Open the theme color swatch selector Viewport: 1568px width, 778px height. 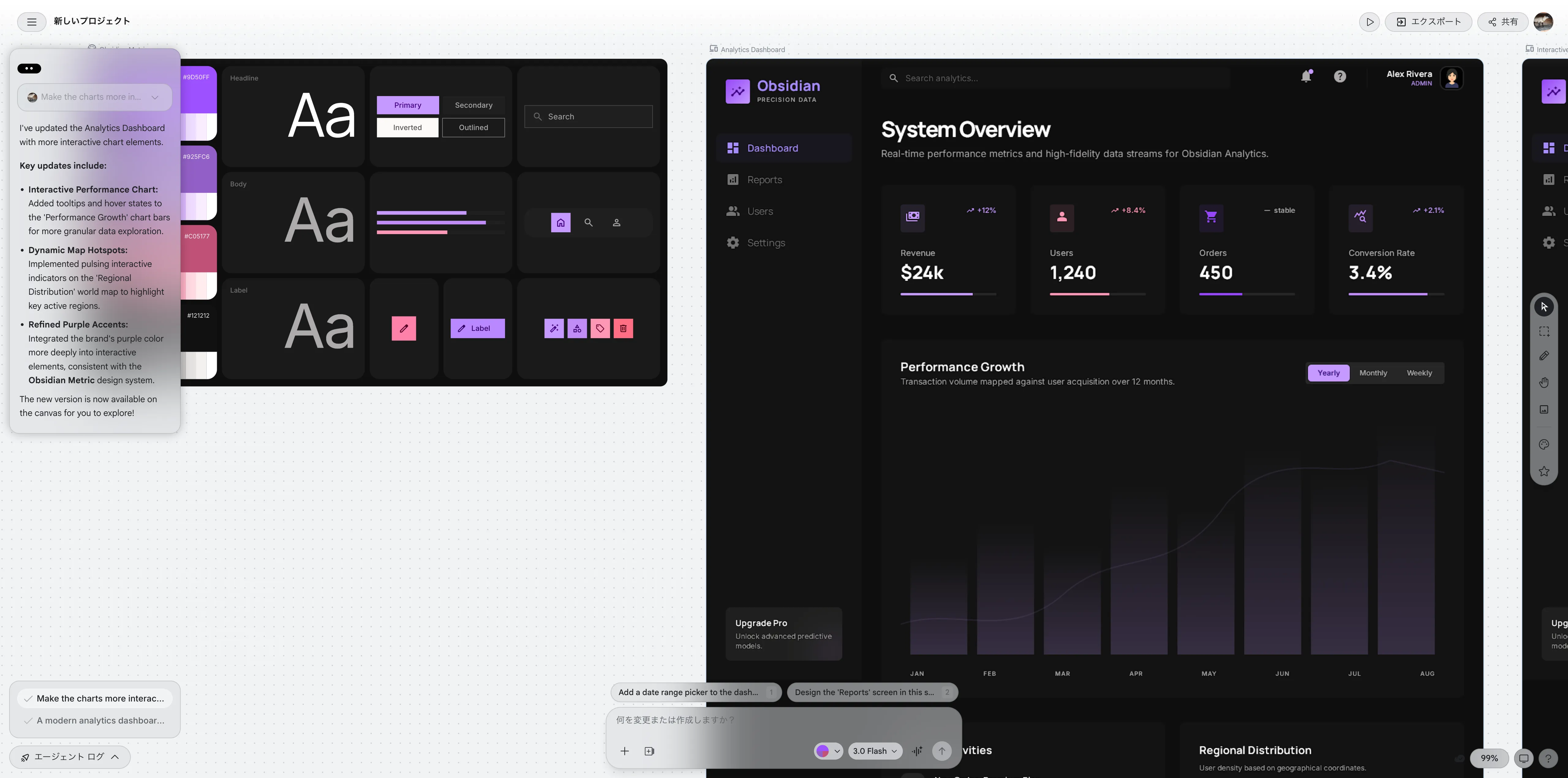pos(828,751)
